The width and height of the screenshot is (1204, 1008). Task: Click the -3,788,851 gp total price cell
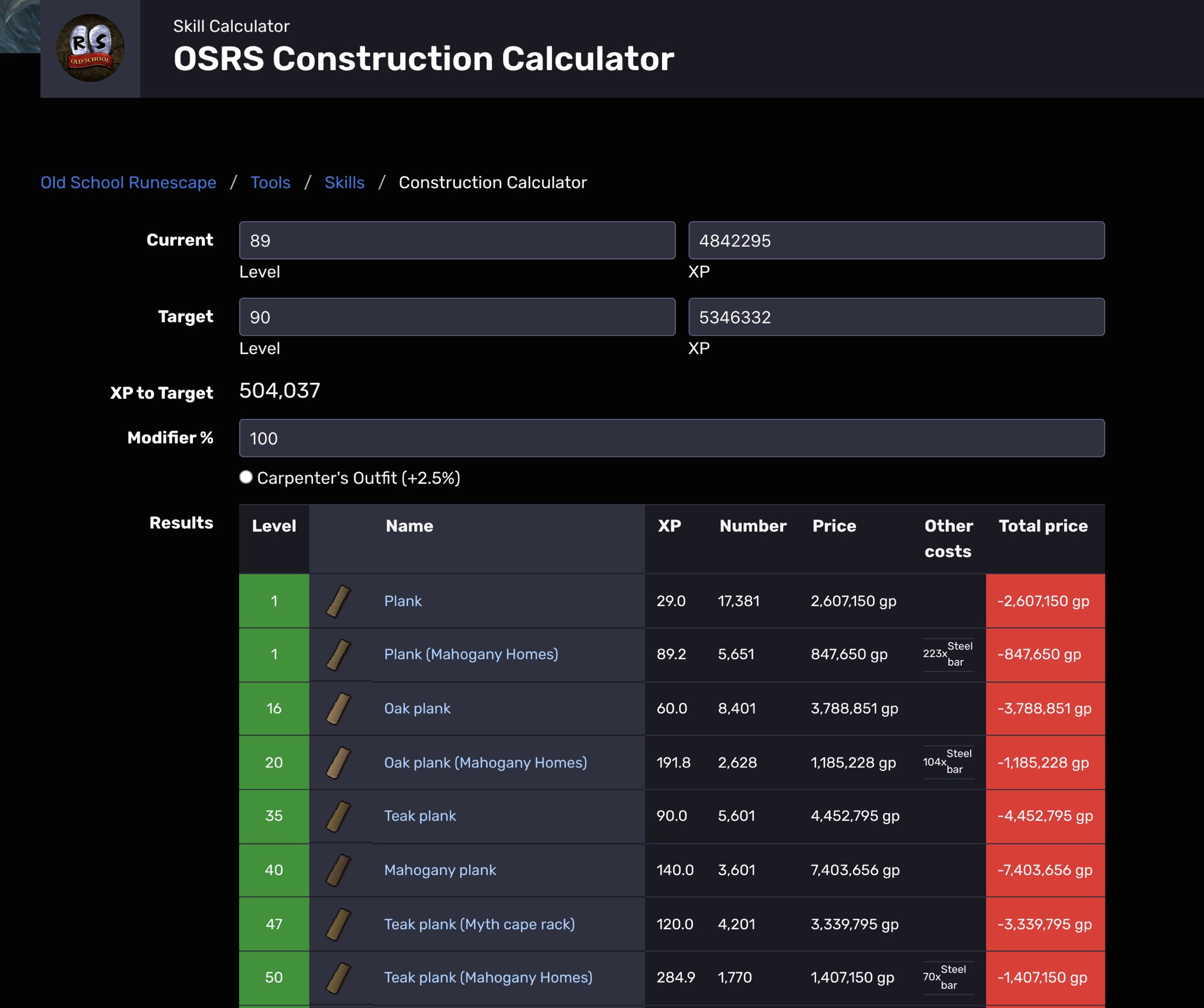click(1045, 709)
